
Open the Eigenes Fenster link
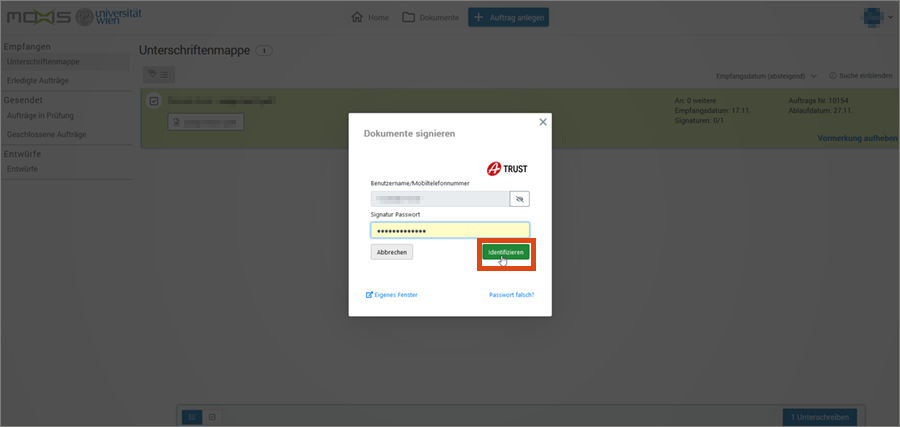pyautogui.click(x=392, y=295)
